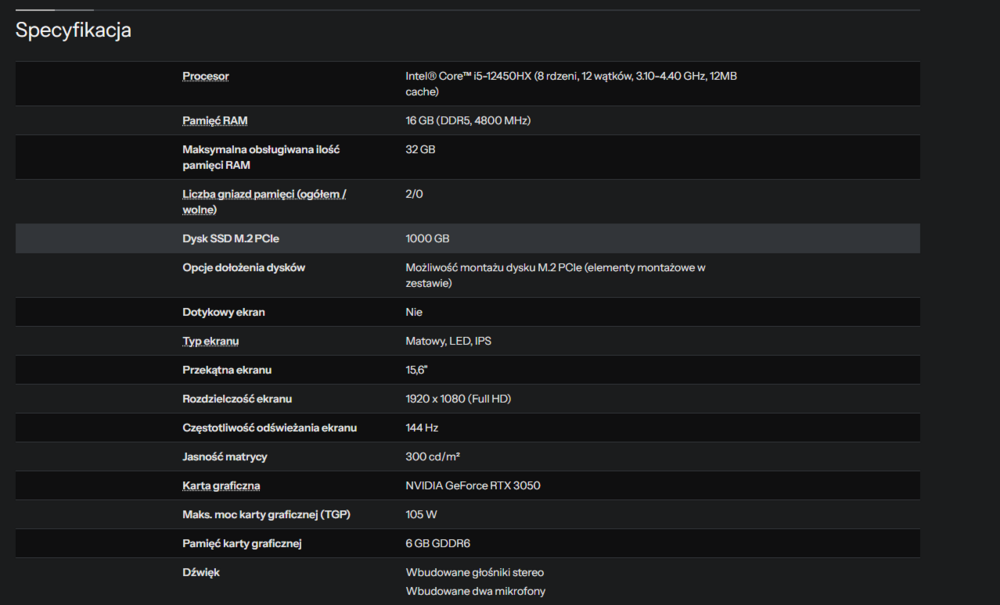Click the Matowy, LED, IPS value
Viewport: 1000px width, 605px height.
448,341
